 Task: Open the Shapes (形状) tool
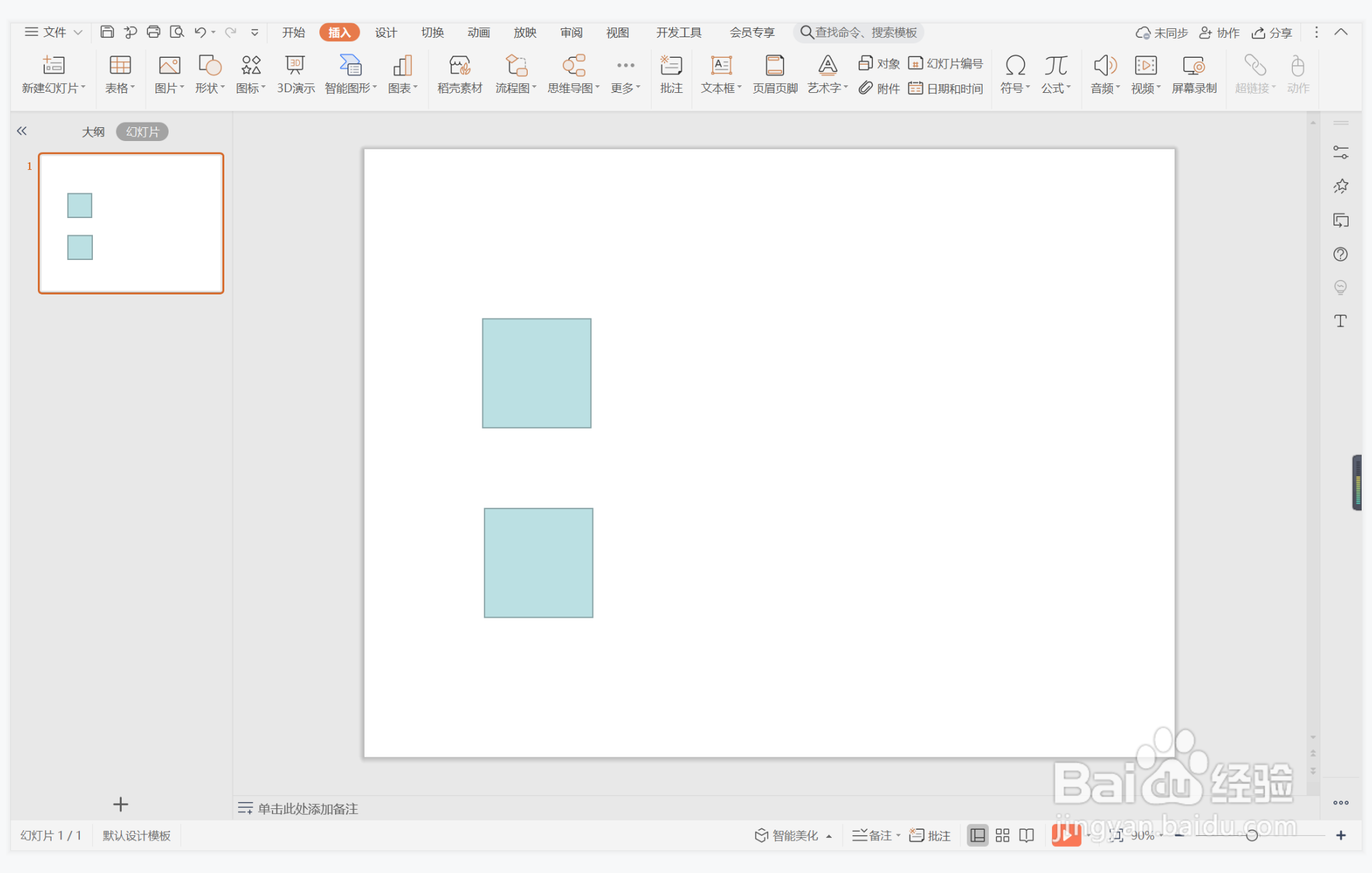pos(210,74)
